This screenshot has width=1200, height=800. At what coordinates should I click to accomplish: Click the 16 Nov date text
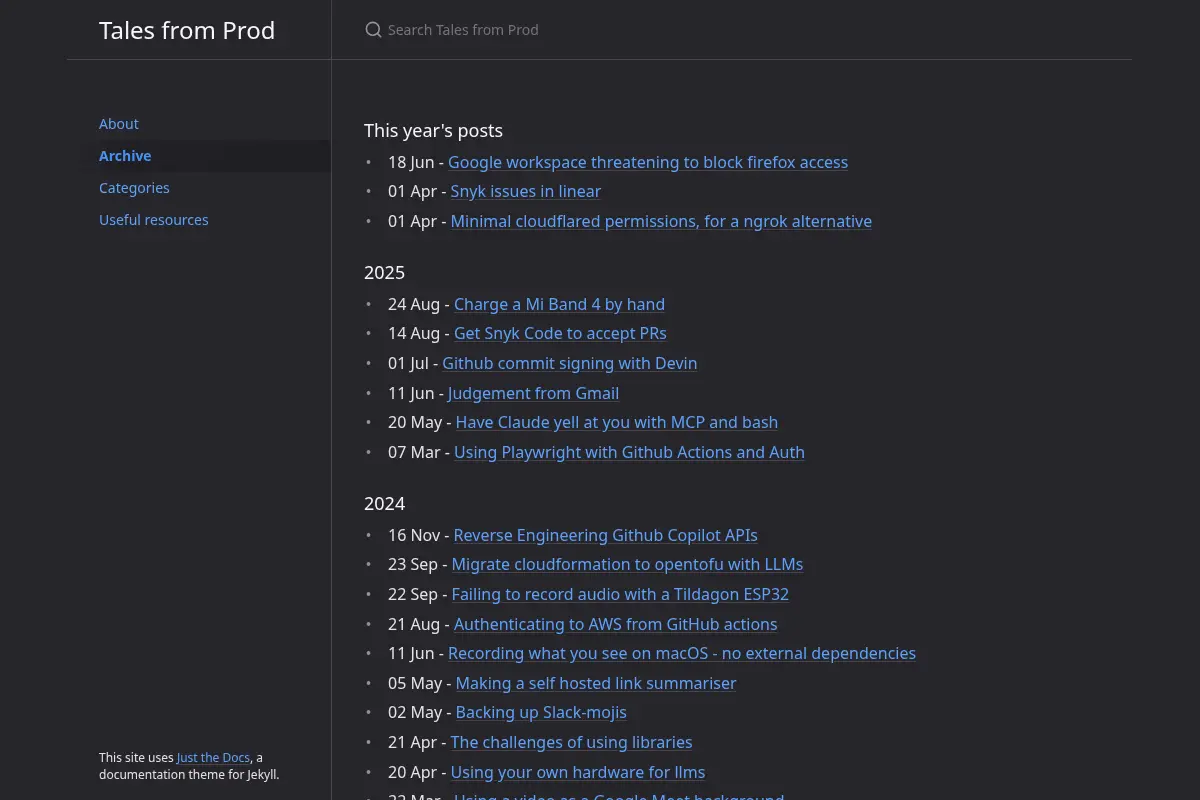point(414,535)
